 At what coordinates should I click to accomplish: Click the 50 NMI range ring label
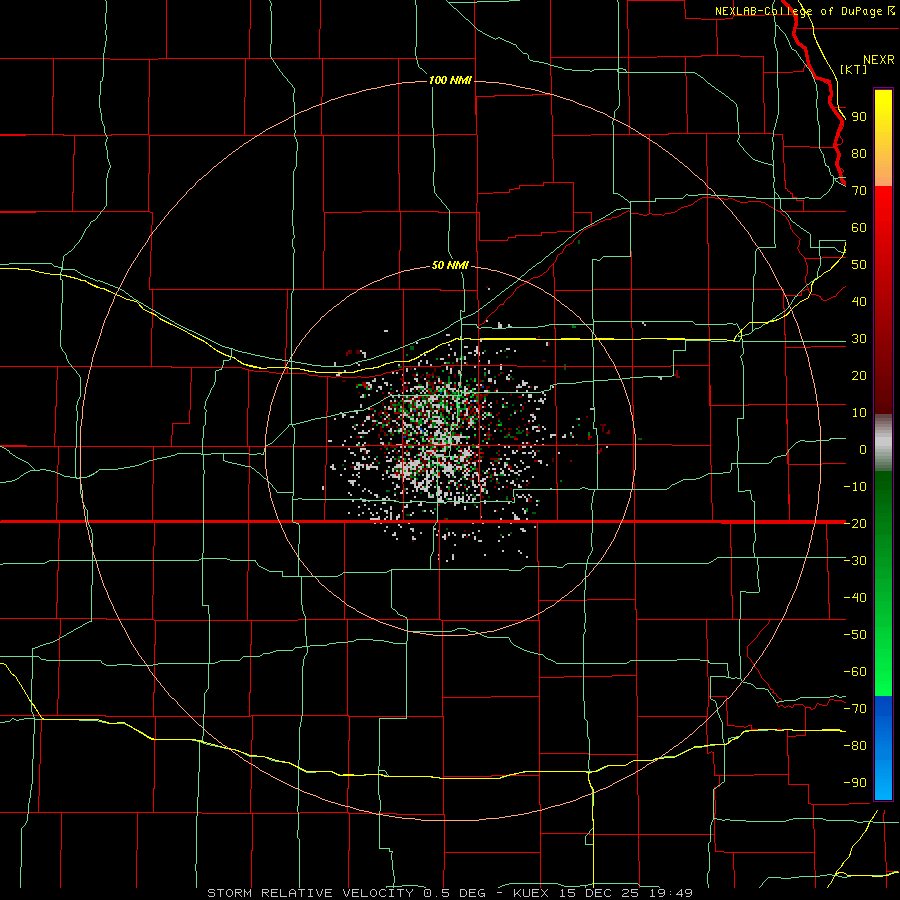tap(450, 265)
